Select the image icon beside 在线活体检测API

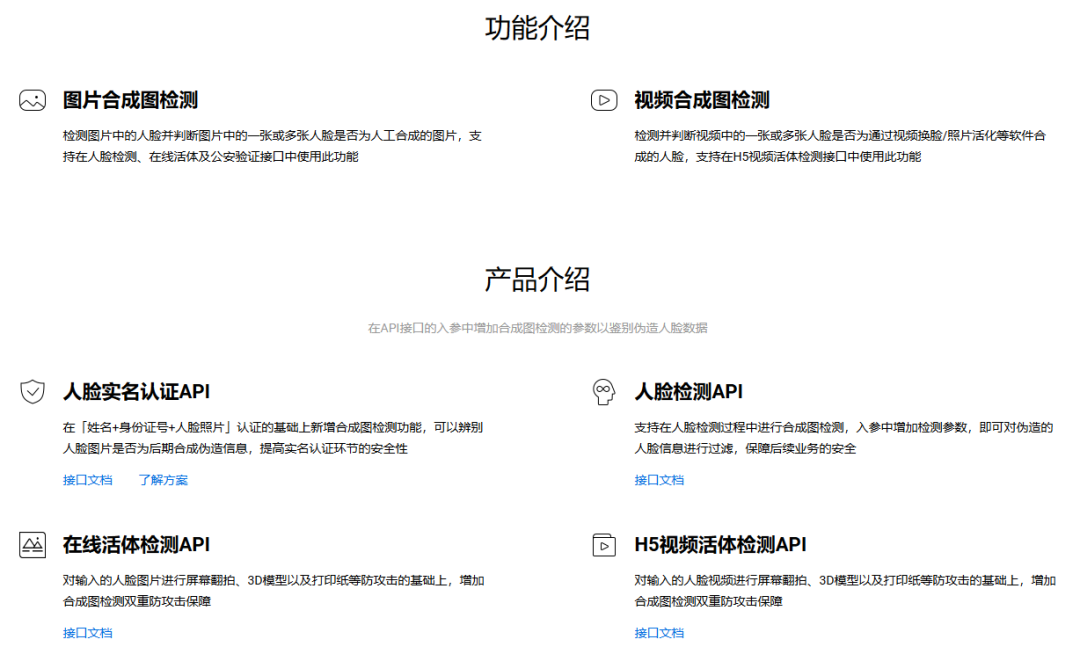[x=32, y=544]
